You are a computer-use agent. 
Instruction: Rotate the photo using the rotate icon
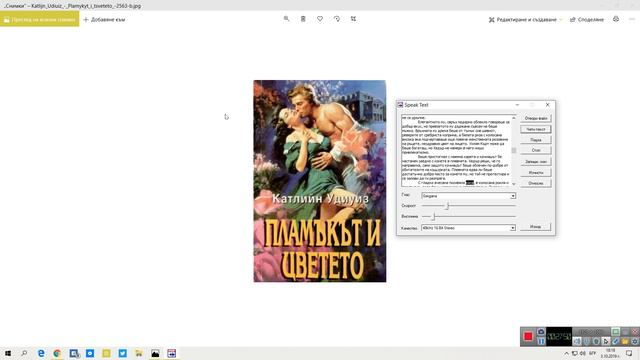[337, 19]
